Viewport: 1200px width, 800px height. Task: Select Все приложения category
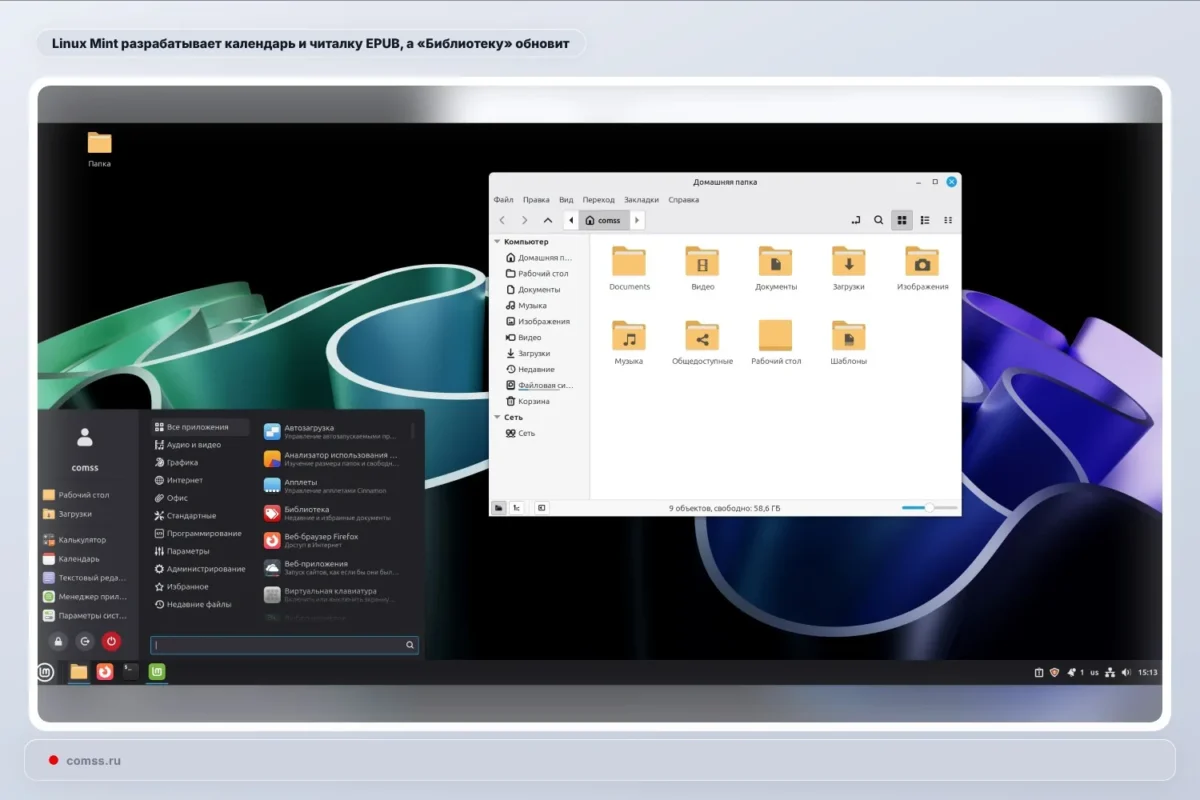[200, 427]
